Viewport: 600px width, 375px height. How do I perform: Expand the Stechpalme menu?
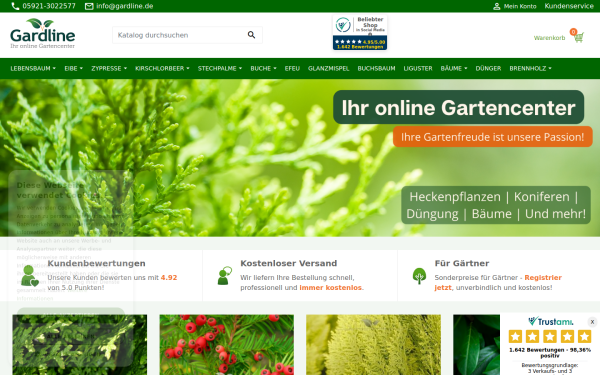220,68
